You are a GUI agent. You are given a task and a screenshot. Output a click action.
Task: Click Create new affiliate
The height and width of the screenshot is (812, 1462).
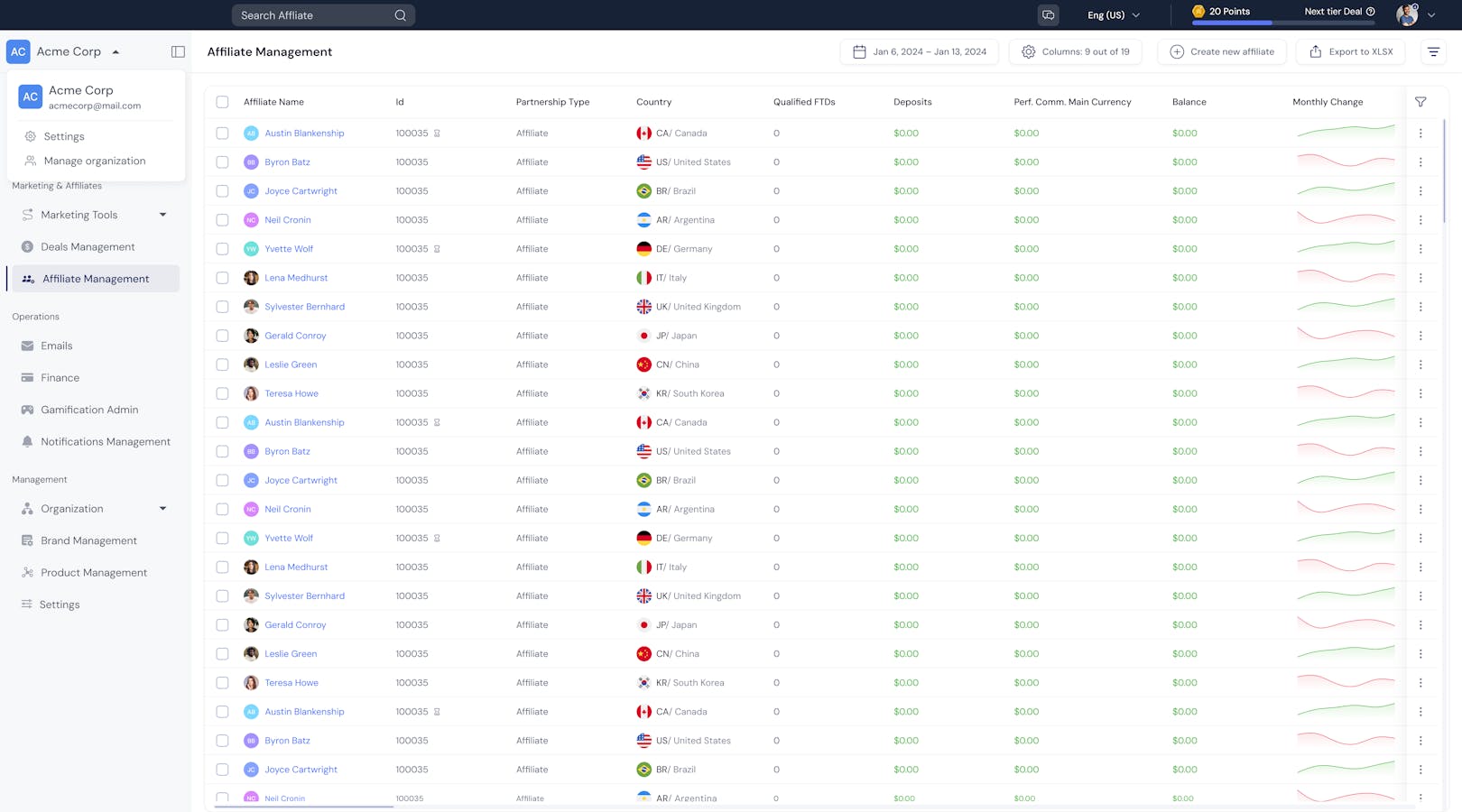click(1221, 51)
